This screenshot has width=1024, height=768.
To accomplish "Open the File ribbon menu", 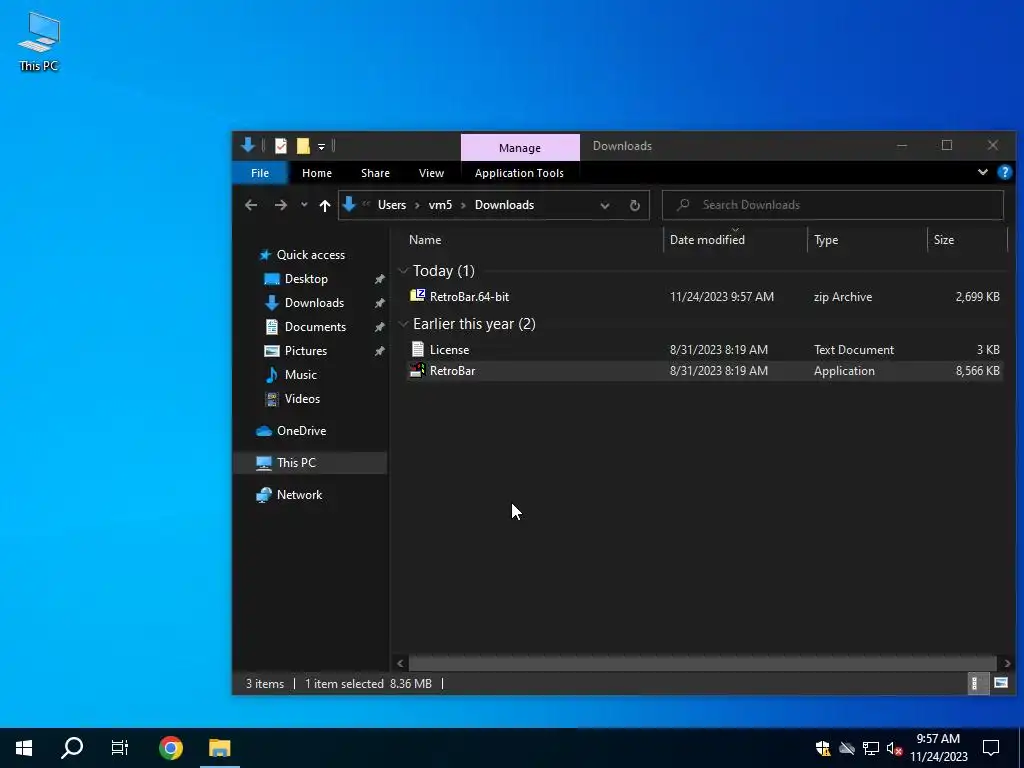I will click(x=260, y=173).
